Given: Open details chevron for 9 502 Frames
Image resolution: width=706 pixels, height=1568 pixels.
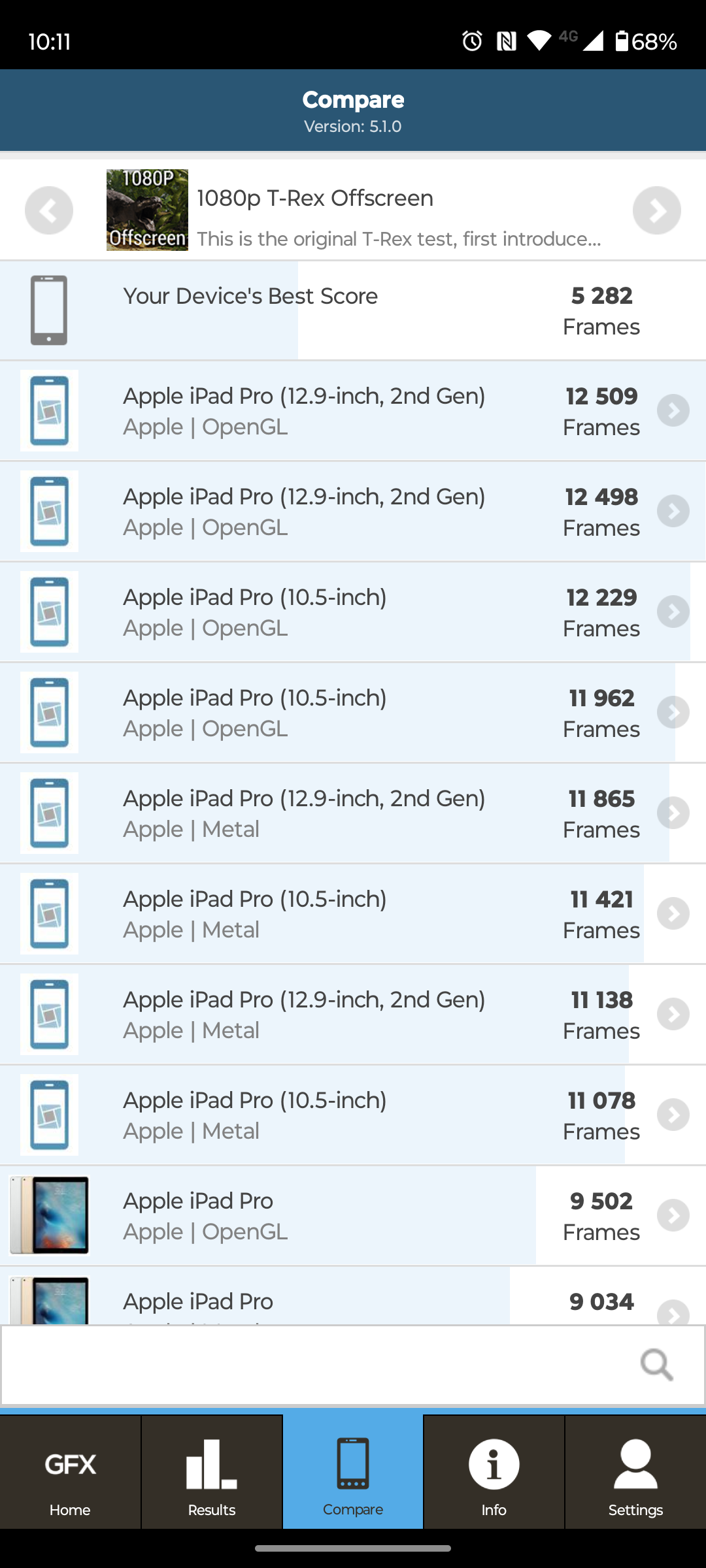Looking at the screenshot, I should pyautogui.click(x=673, y=1216).
